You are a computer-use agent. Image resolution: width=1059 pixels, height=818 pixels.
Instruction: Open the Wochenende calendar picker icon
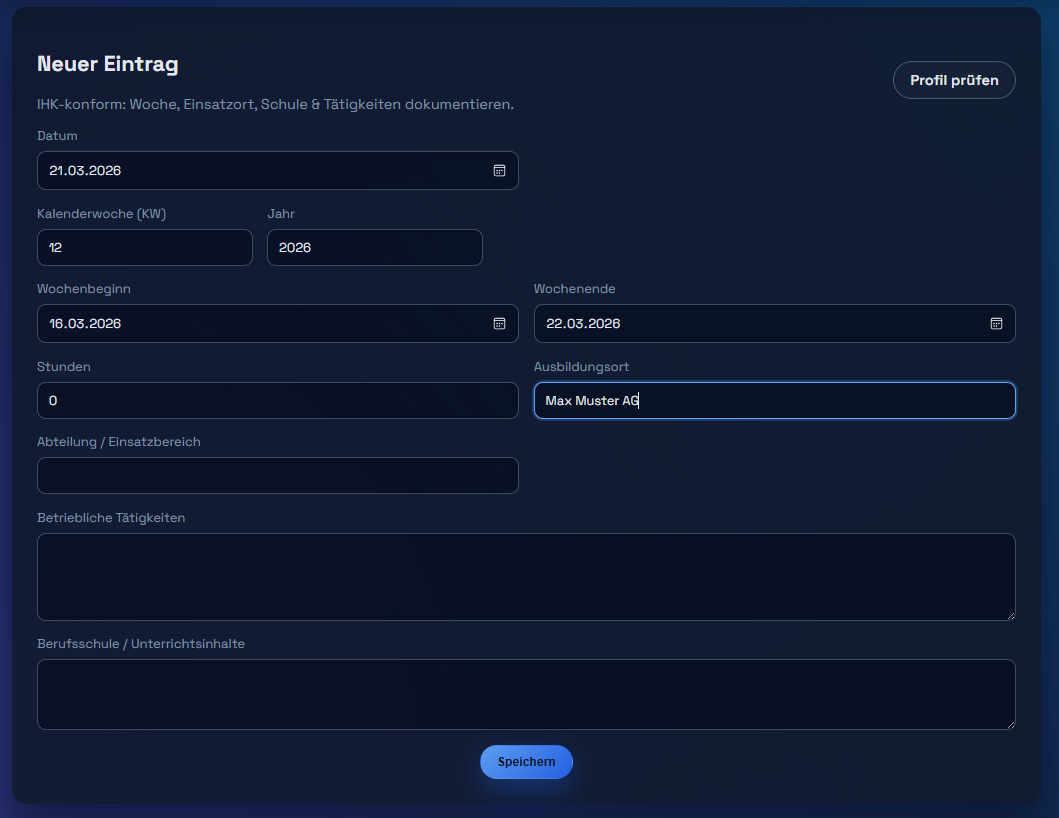[996, 324]
